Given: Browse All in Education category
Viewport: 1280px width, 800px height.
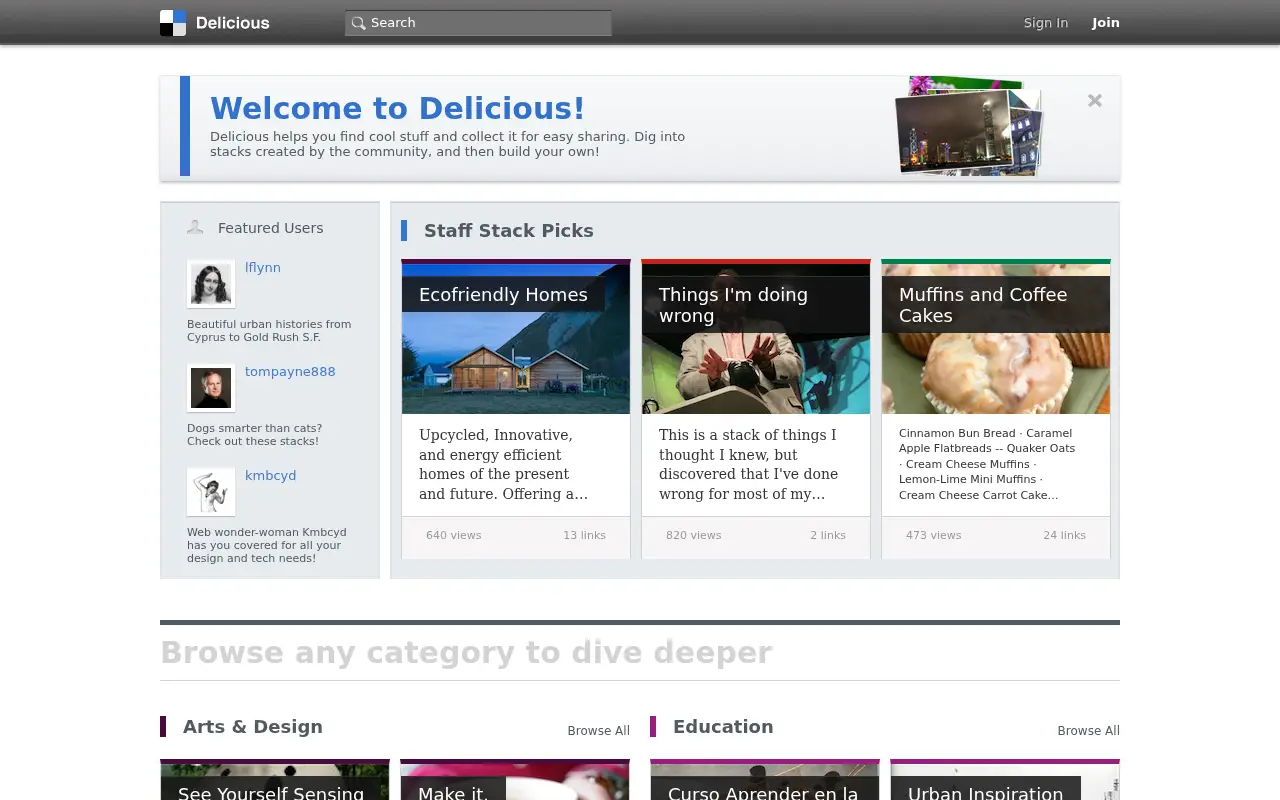Looking at the screenshot, I should [x=1088, y=731].
